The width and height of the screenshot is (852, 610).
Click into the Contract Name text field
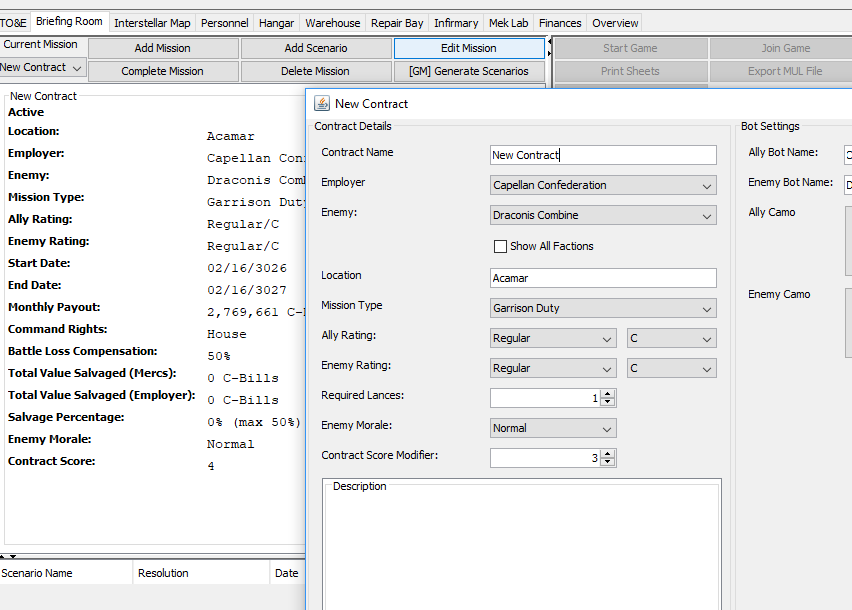(x=603, y=155)
